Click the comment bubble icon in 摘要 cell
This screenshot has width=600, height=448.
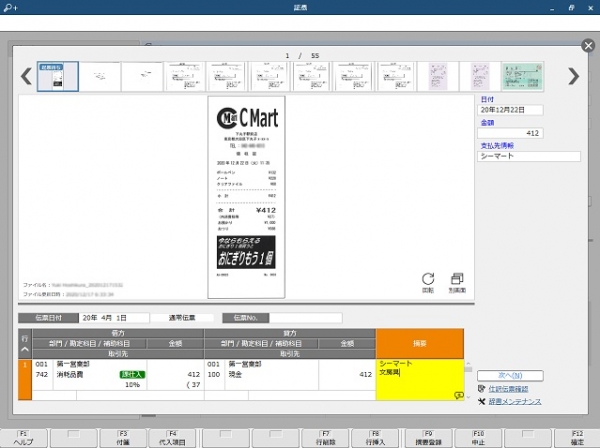(458, 395)
